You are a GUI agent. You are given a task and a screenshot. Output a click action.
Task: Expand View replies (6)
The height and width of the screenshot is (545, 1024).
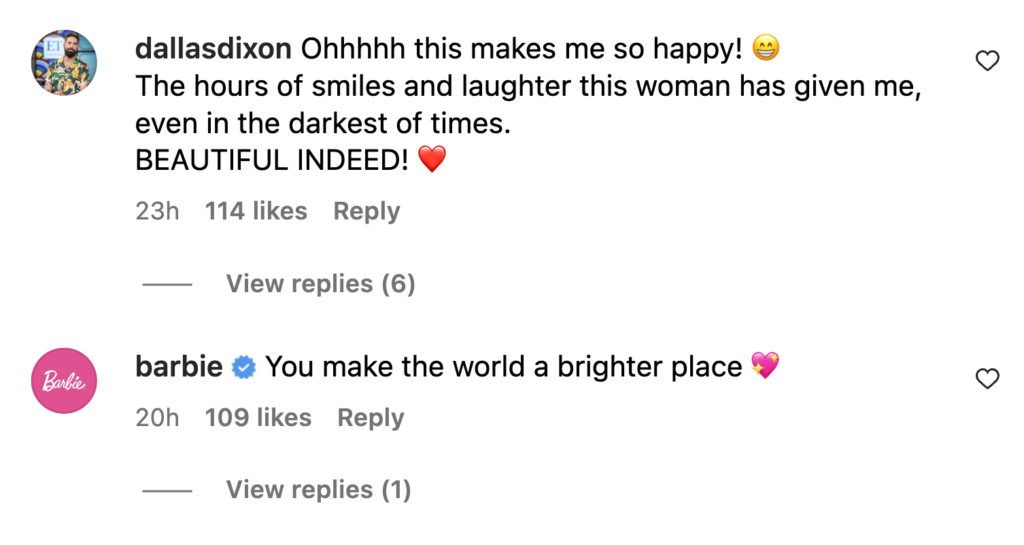pos(320,284)
